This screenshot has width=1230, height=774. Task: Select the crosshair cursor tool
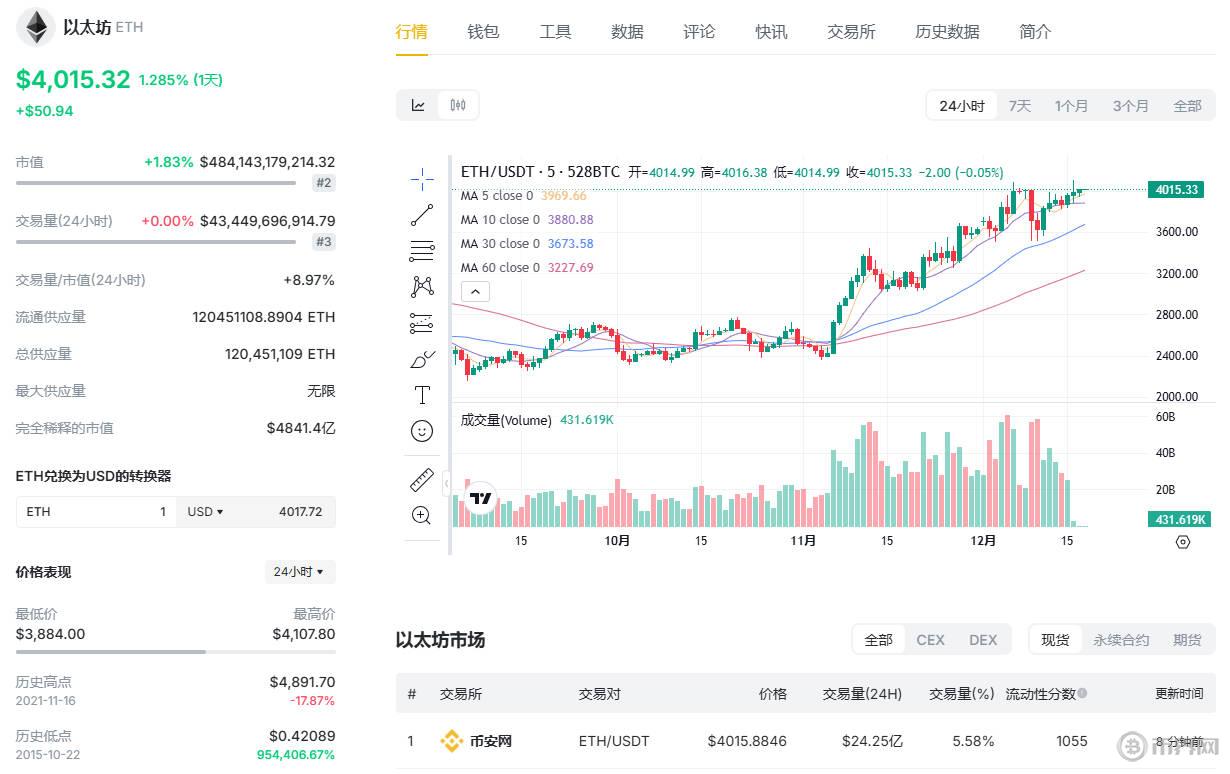[422, 180]
